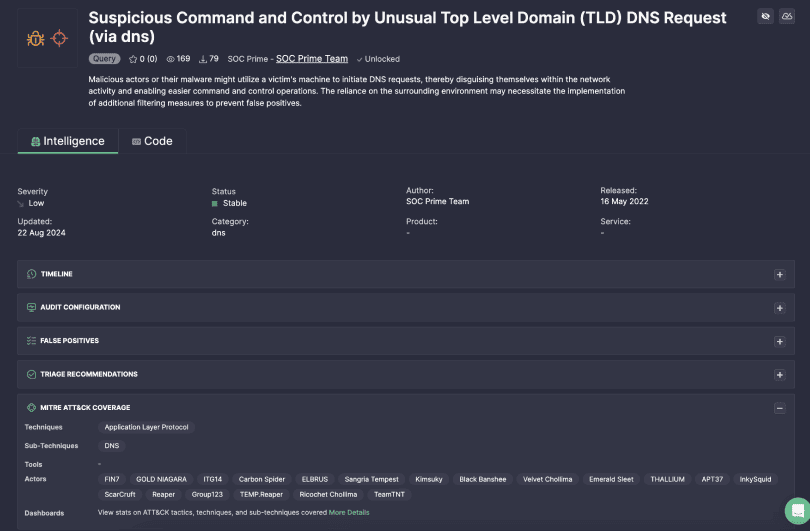
Task: Click the views eye count icon
Action: (170, 59)
